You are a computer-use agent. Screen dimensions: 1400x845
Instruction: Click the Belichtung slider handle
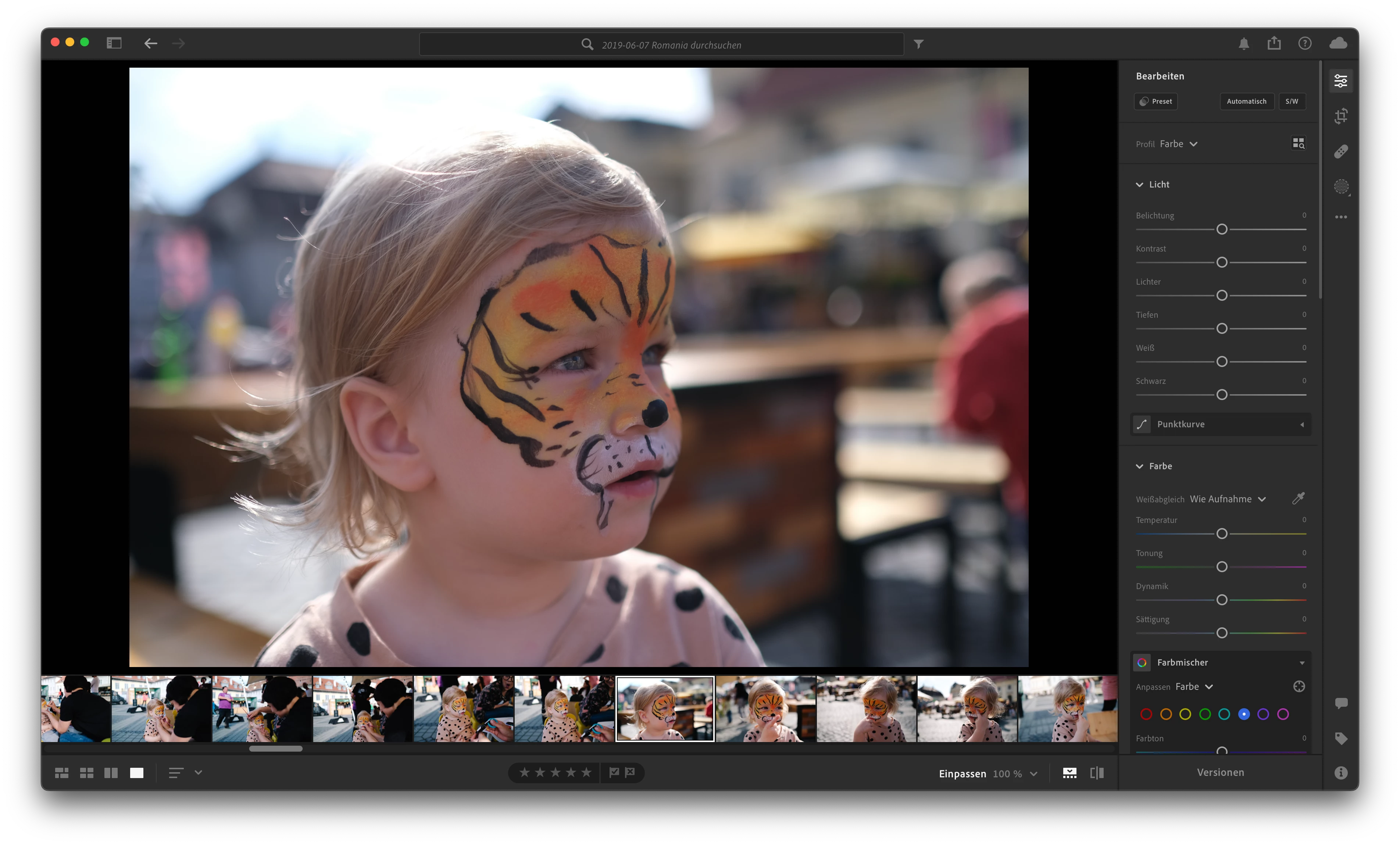point(1222,229)
